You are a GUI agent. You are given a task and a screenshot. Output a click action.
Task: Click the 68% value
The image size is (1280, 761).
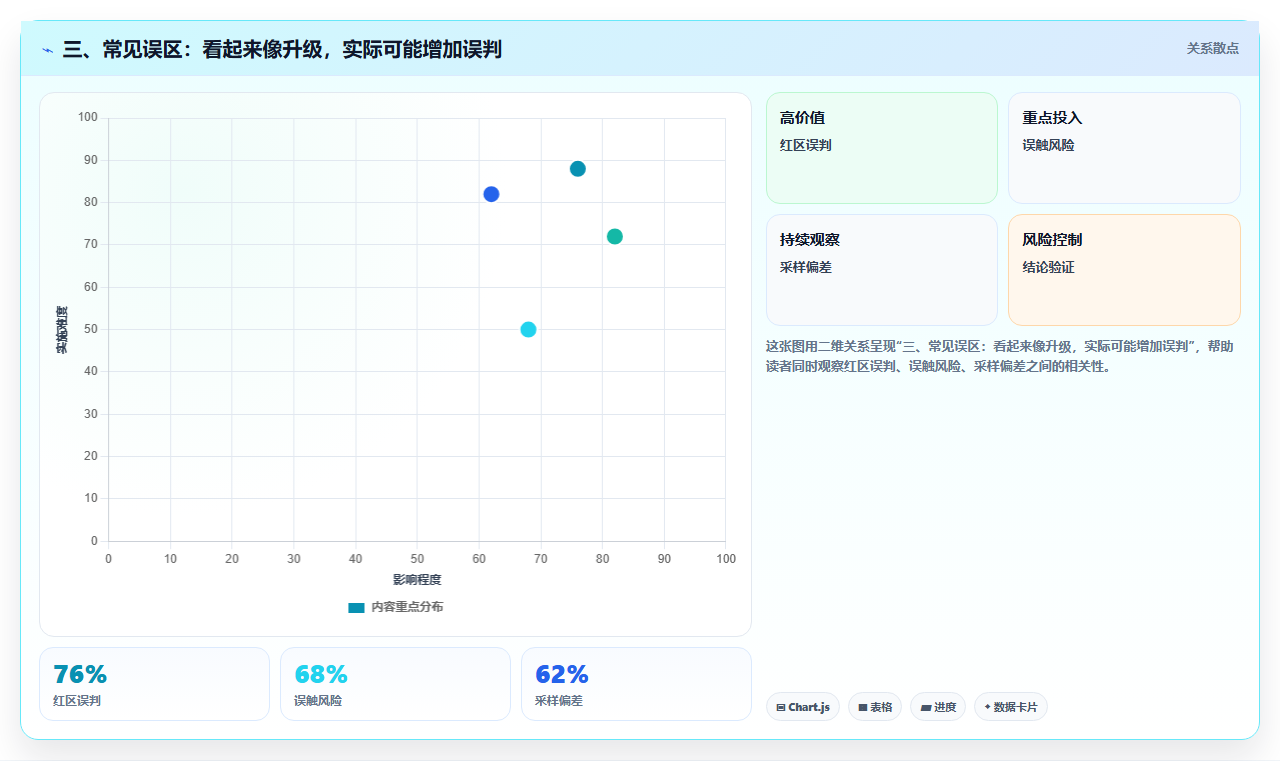321,674
